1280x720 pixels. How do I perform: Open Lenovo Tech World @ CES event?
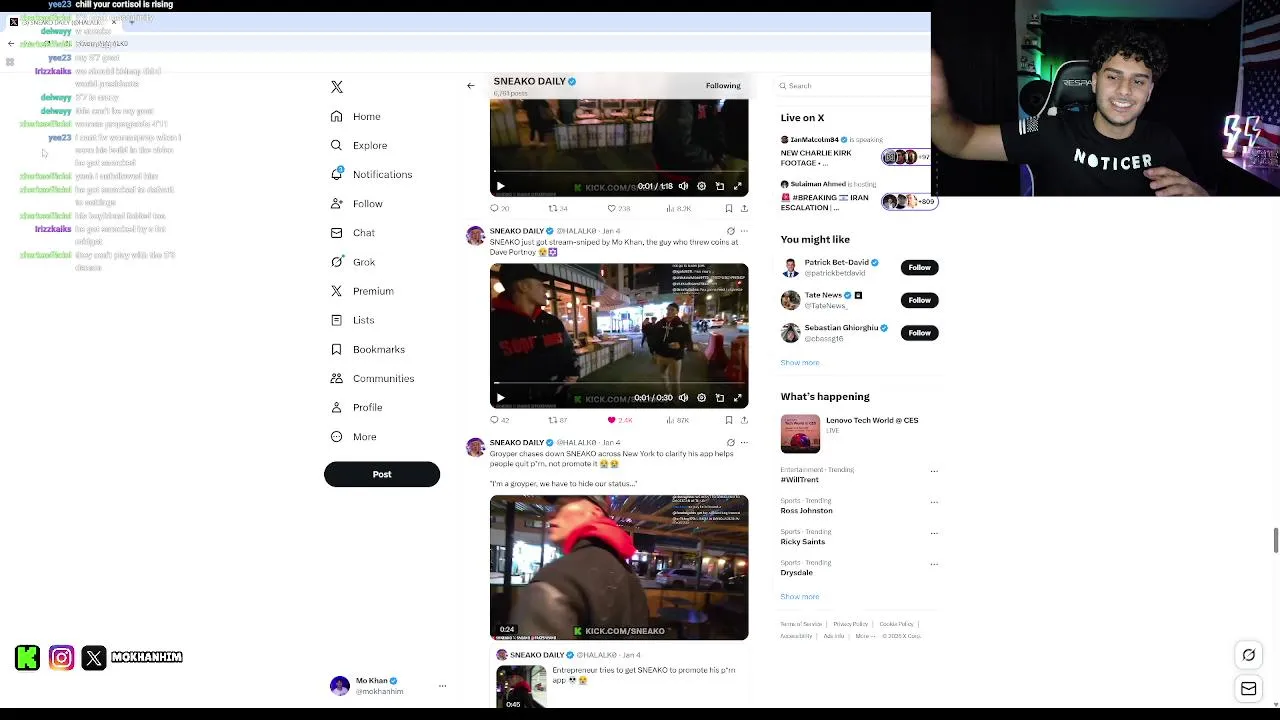855,433
